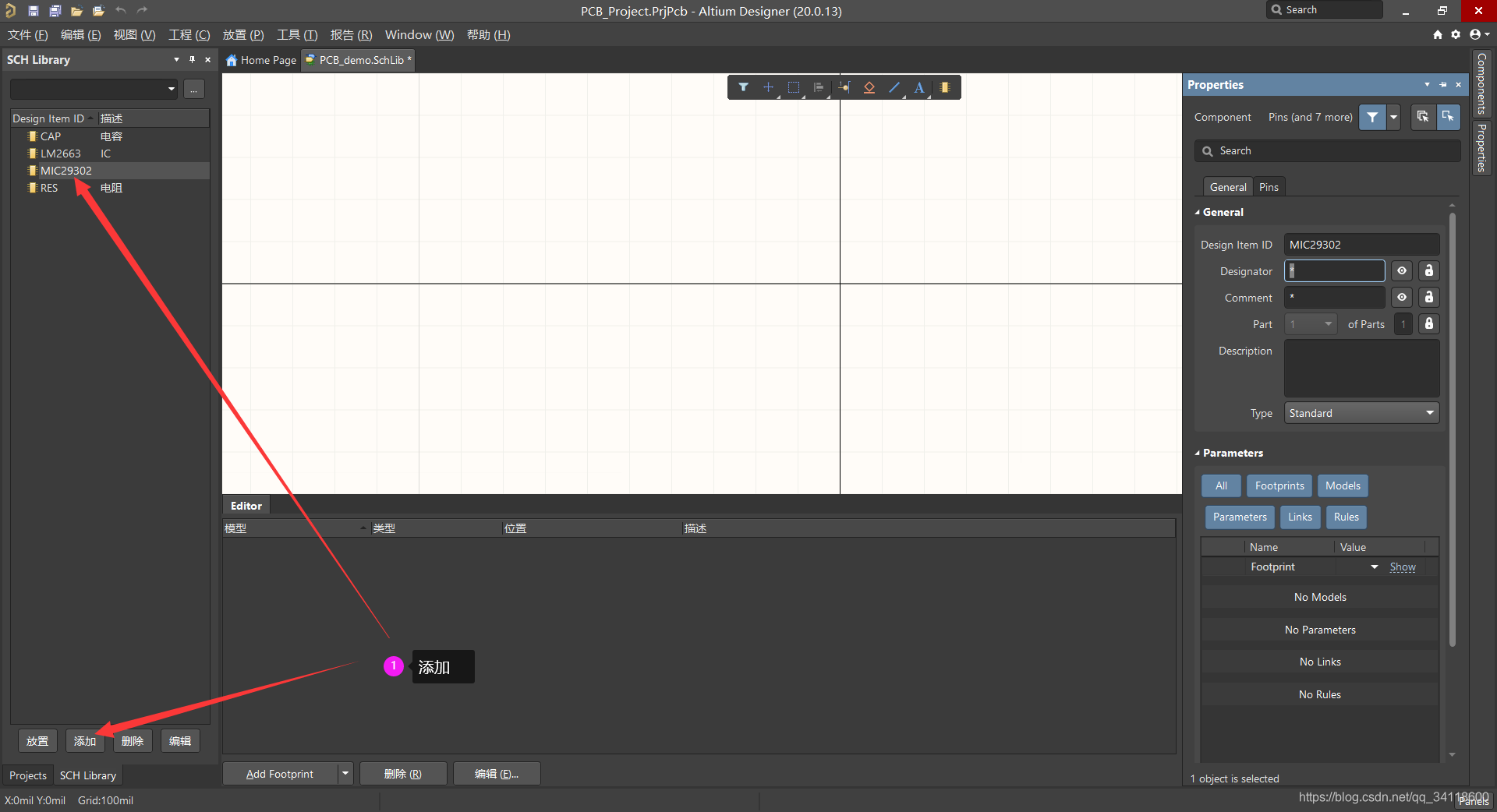This screenshot has width=1497, height=812.
Task: Switch to the Home Page tab
Action: coord(261,60)
